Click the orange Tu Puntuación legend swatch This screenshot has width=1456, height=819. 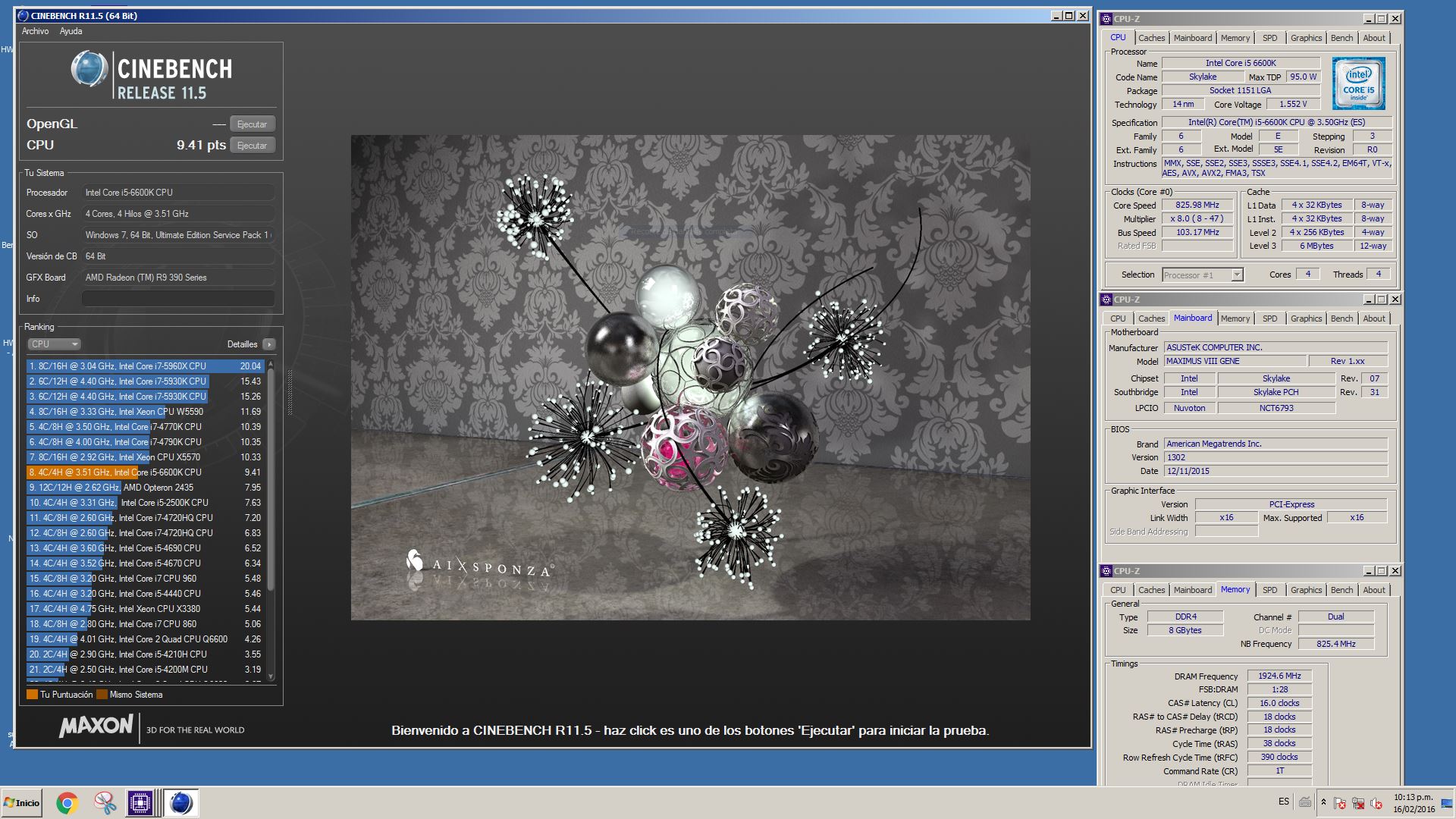click(x=32, y=695)
